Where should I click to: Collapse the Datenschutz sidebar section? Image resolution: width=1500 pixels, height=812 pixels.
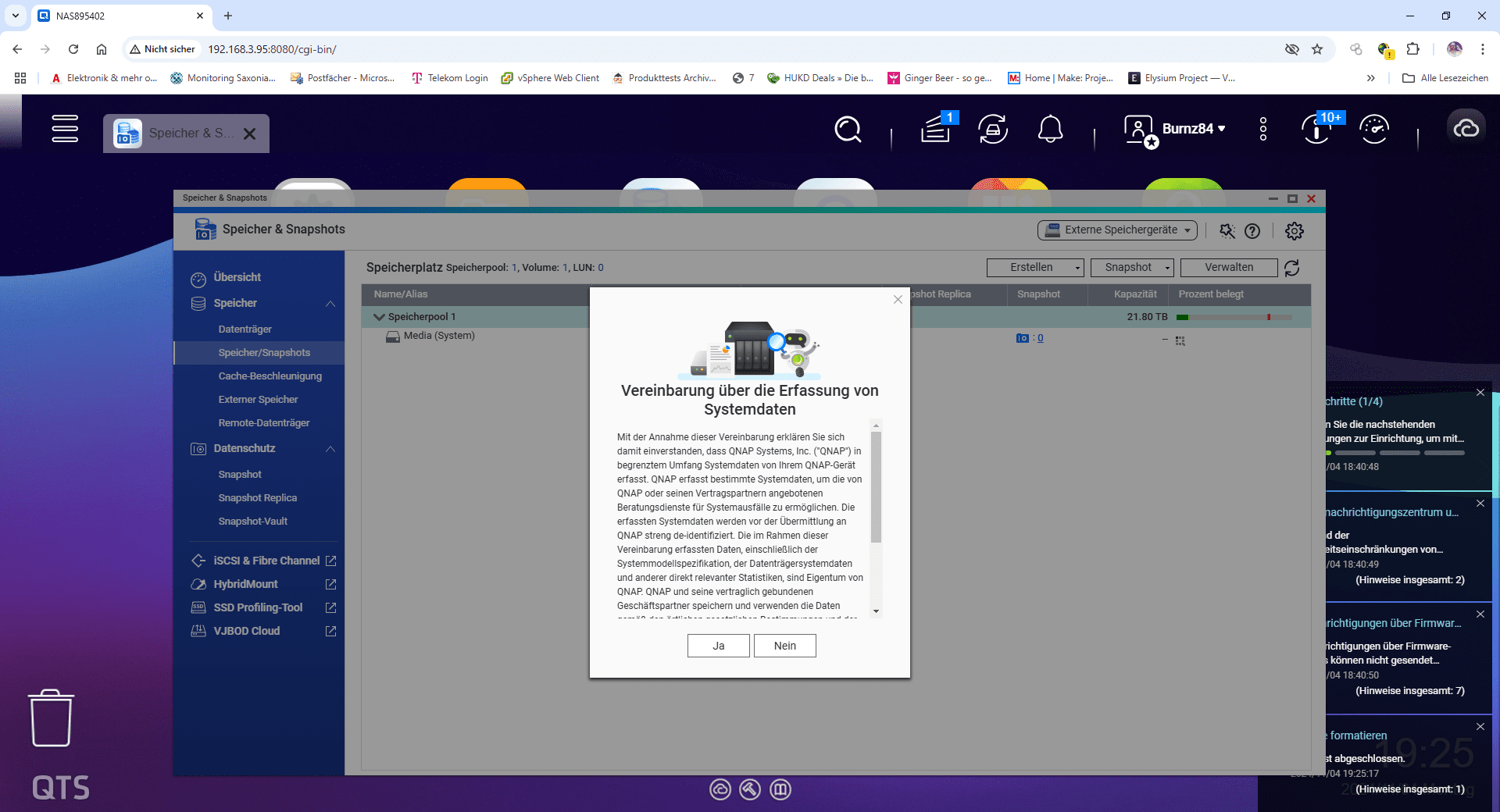tap(330, 449)
